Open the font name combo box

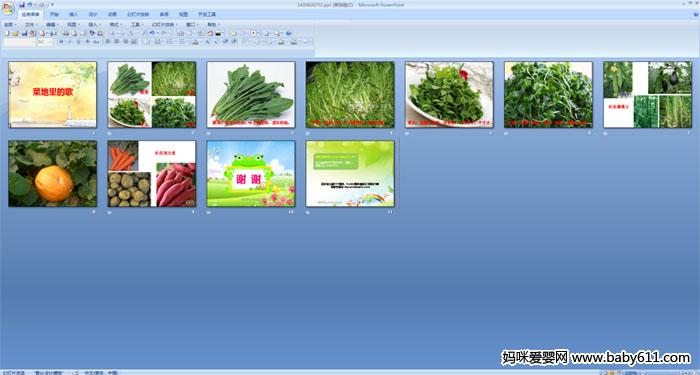19,42
